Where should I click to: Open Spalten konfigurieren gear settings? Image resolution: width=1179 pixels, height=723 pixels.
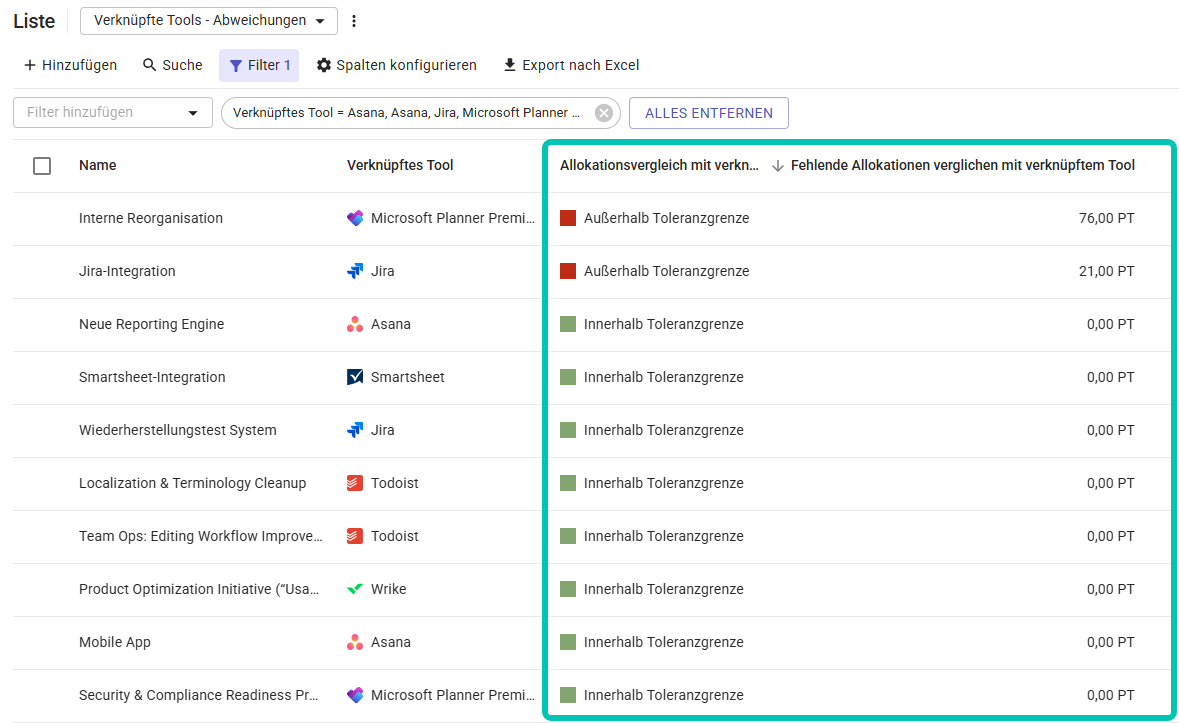coord(396,65)
